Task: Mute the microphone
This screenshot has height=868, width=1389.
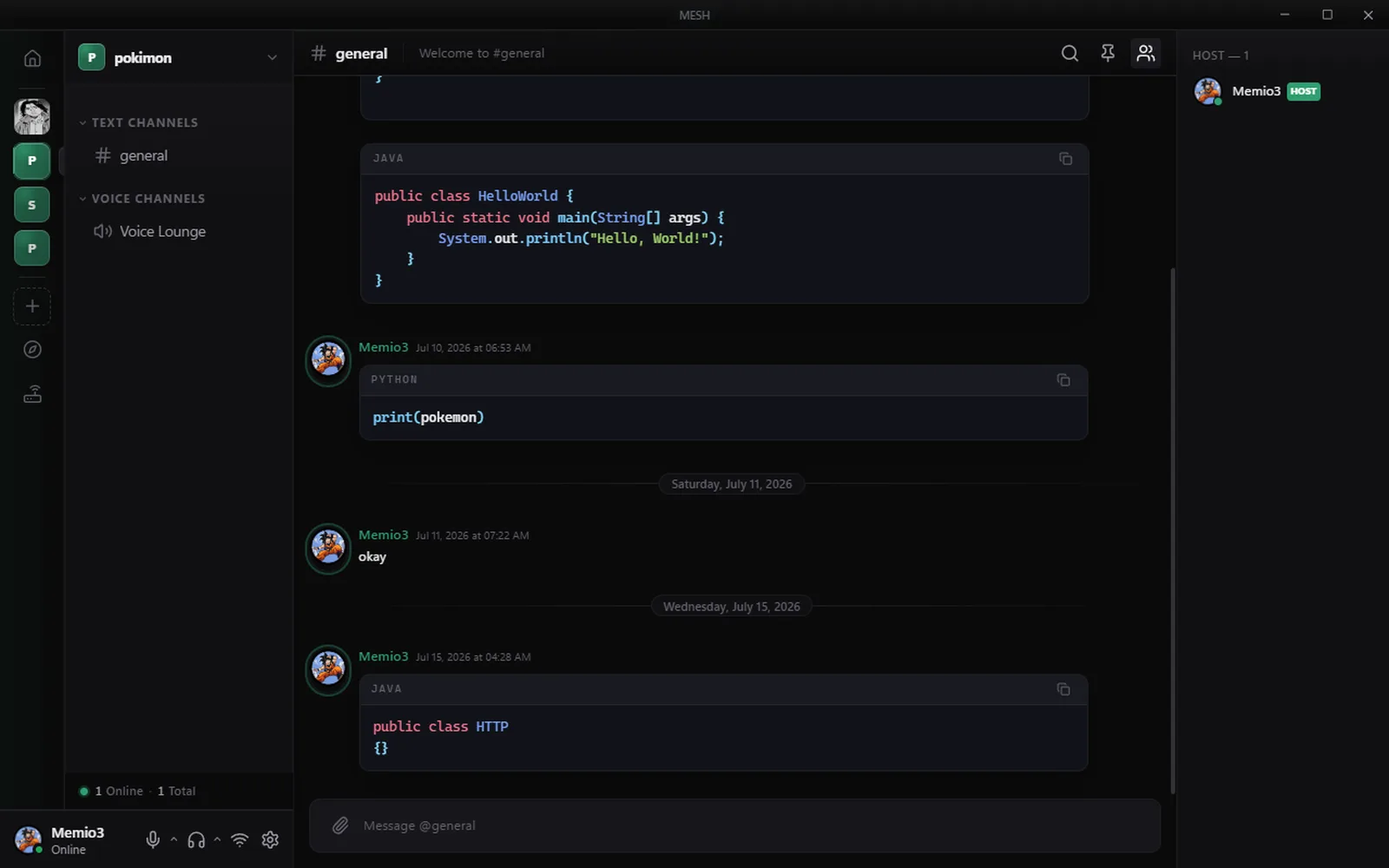Action: point(153,839)
